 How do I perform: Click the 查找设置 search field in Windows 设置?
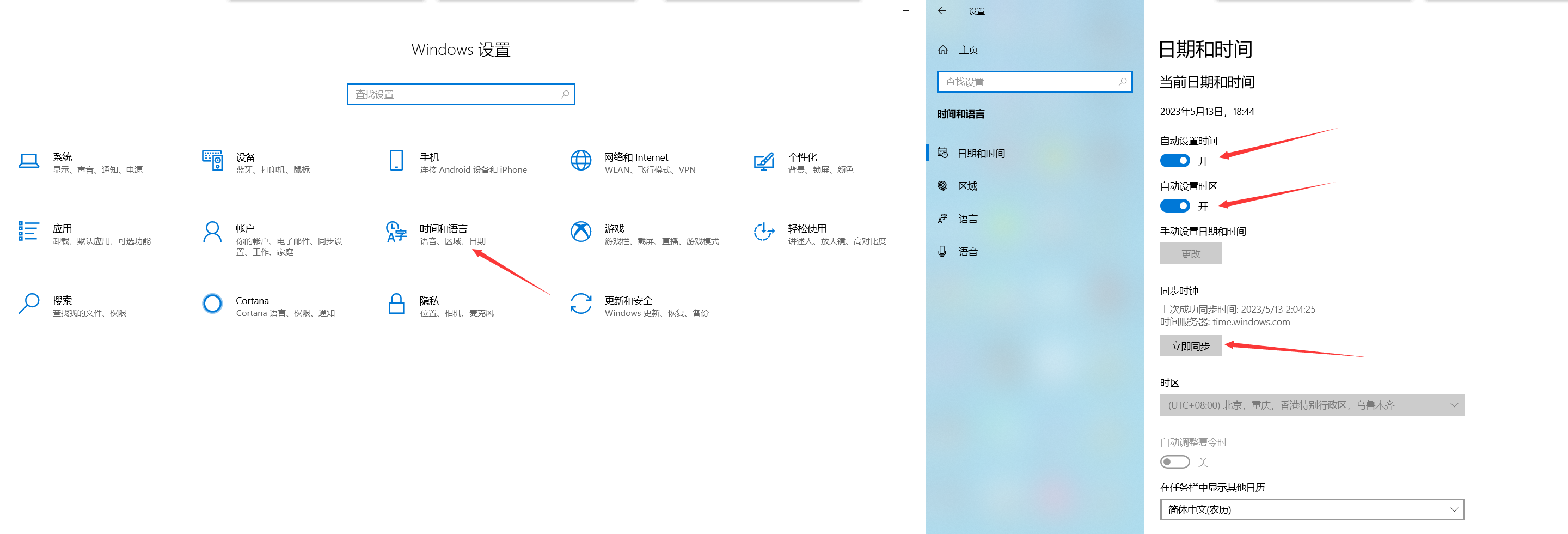(x=461, y=94)
